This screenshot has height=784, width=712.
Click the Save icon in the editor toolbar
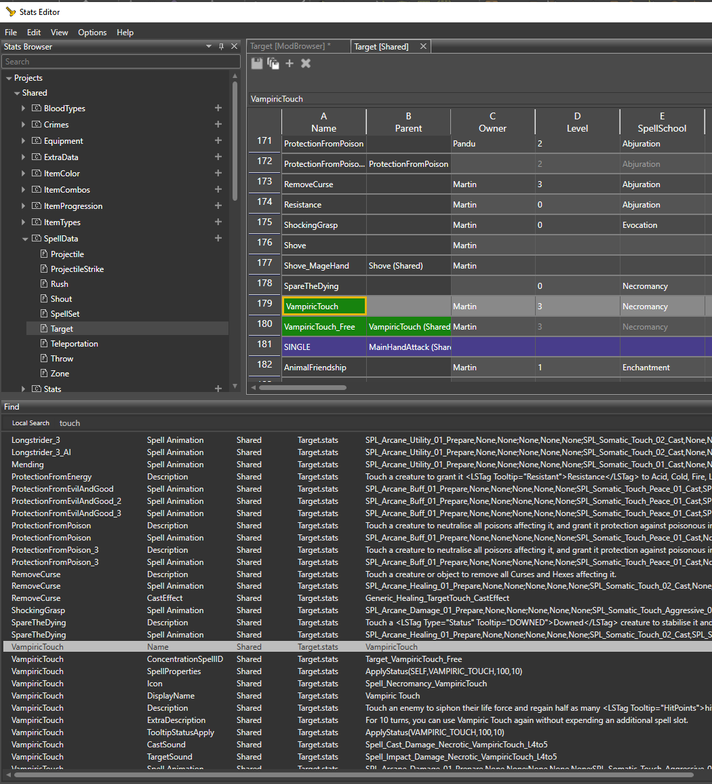[x=257, y=64]
